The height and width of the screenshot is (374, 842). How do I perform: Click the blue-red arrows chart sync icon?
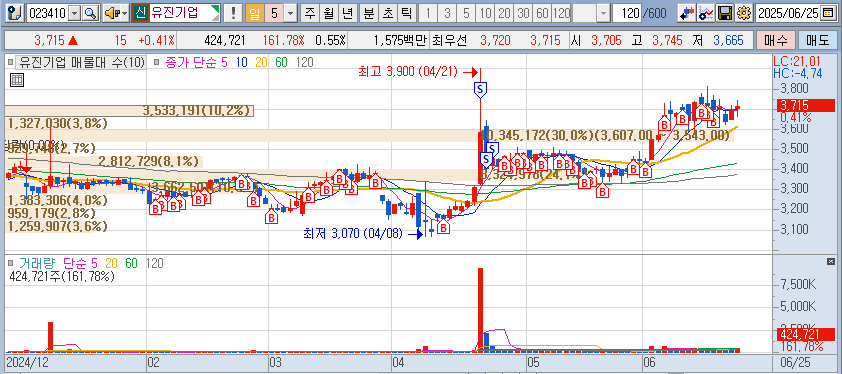click(687, 13)
